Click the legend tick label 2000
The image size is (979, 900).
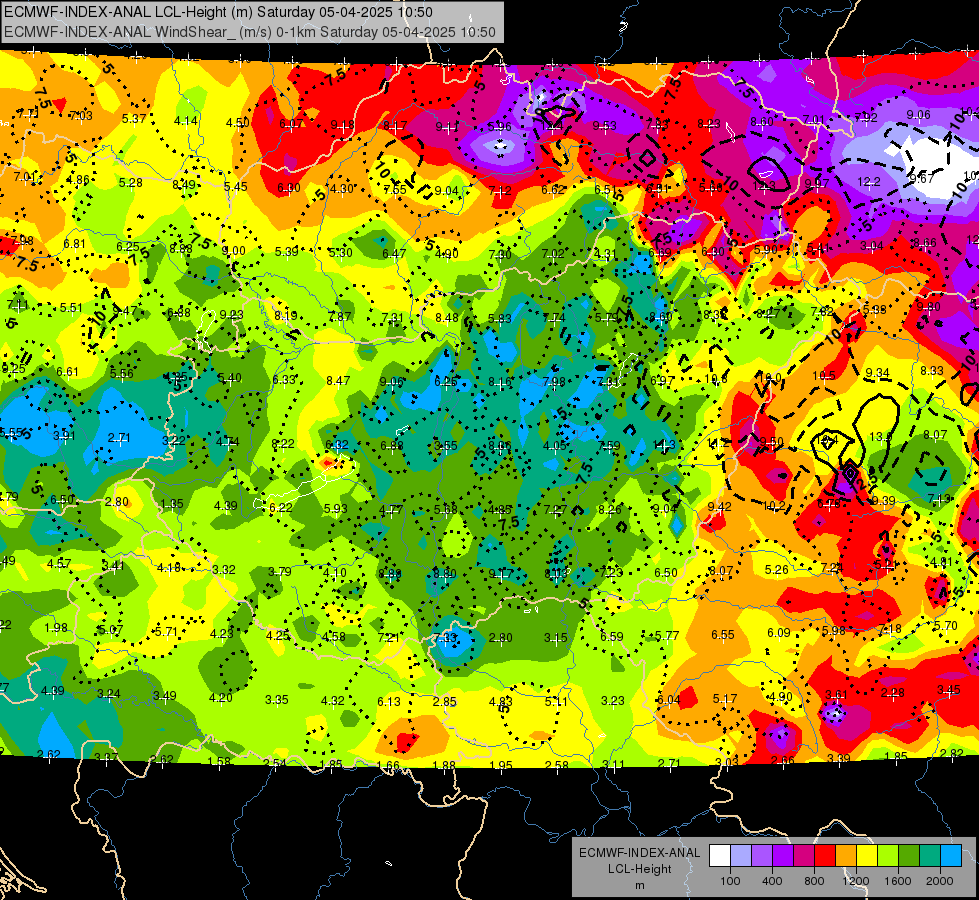(940, 881)
